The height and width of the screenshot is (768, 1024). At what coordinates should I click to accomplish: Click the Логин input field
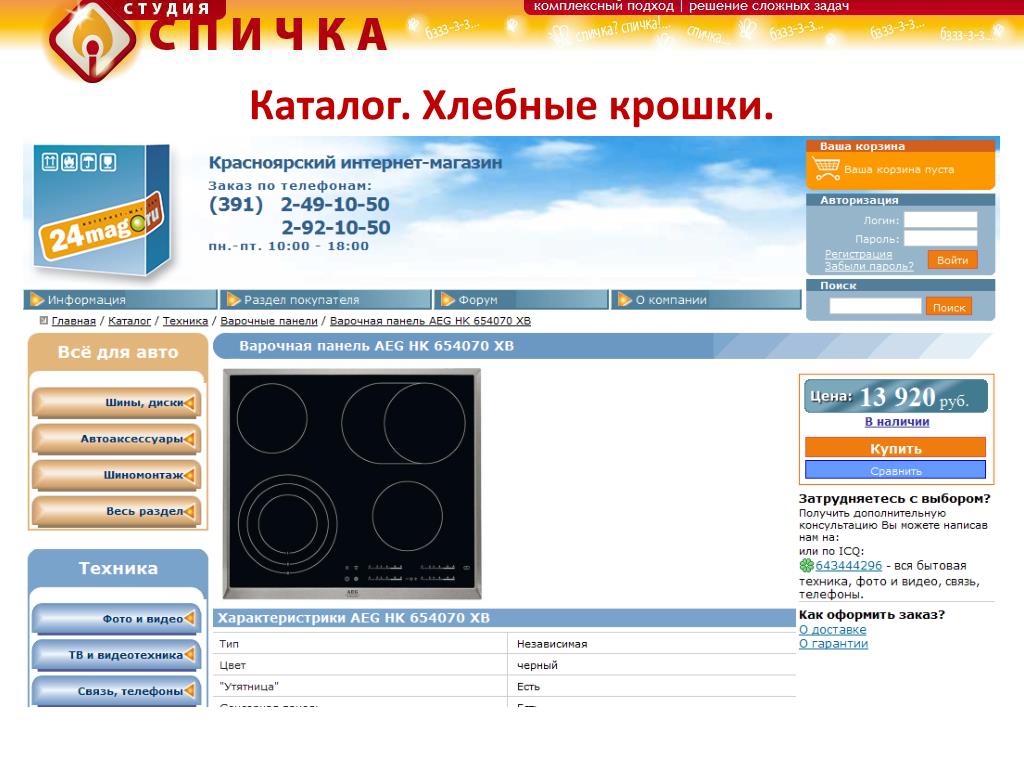pos(940,220)
